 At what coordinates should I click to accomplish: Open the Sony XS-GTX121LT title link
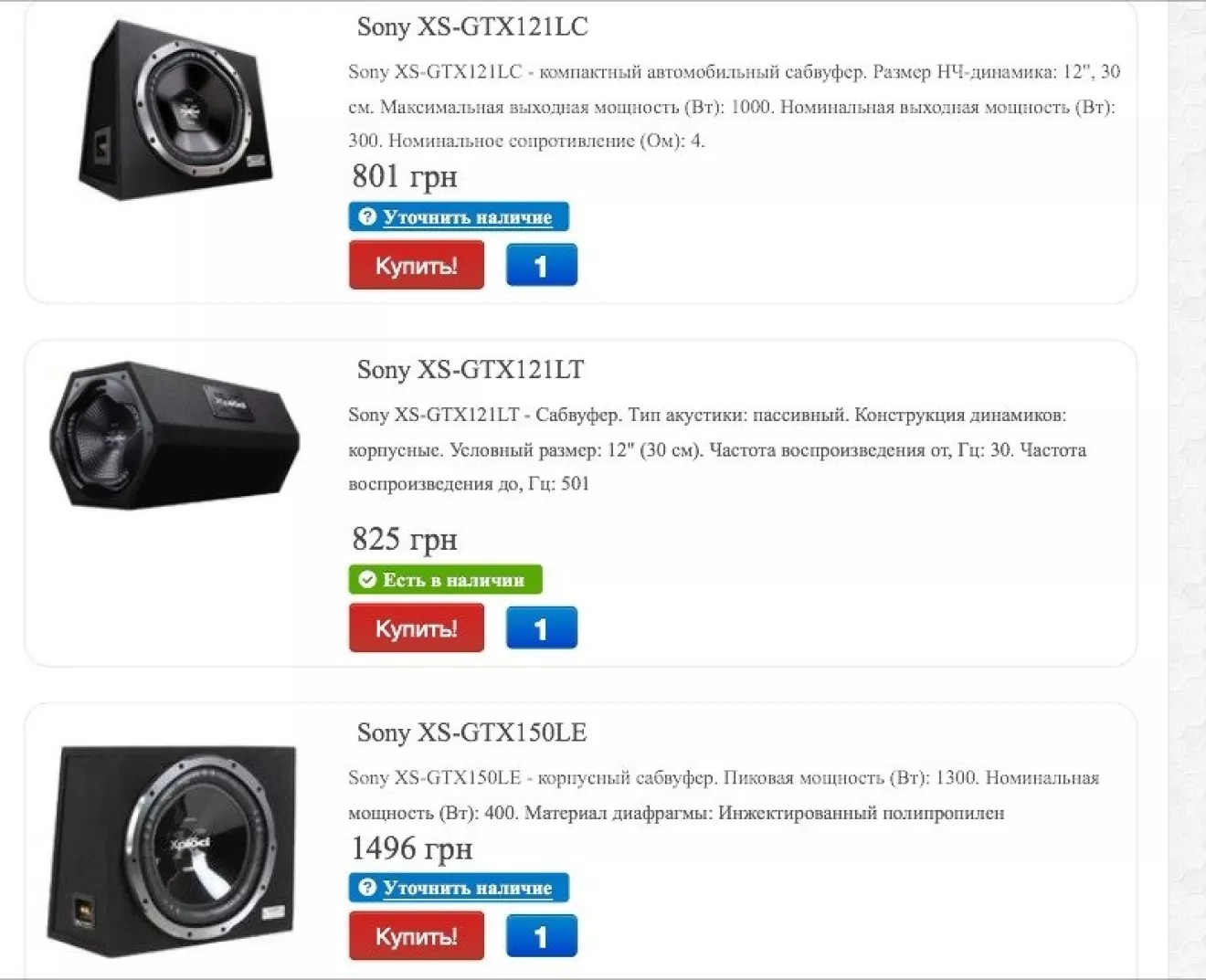[471, 370]
